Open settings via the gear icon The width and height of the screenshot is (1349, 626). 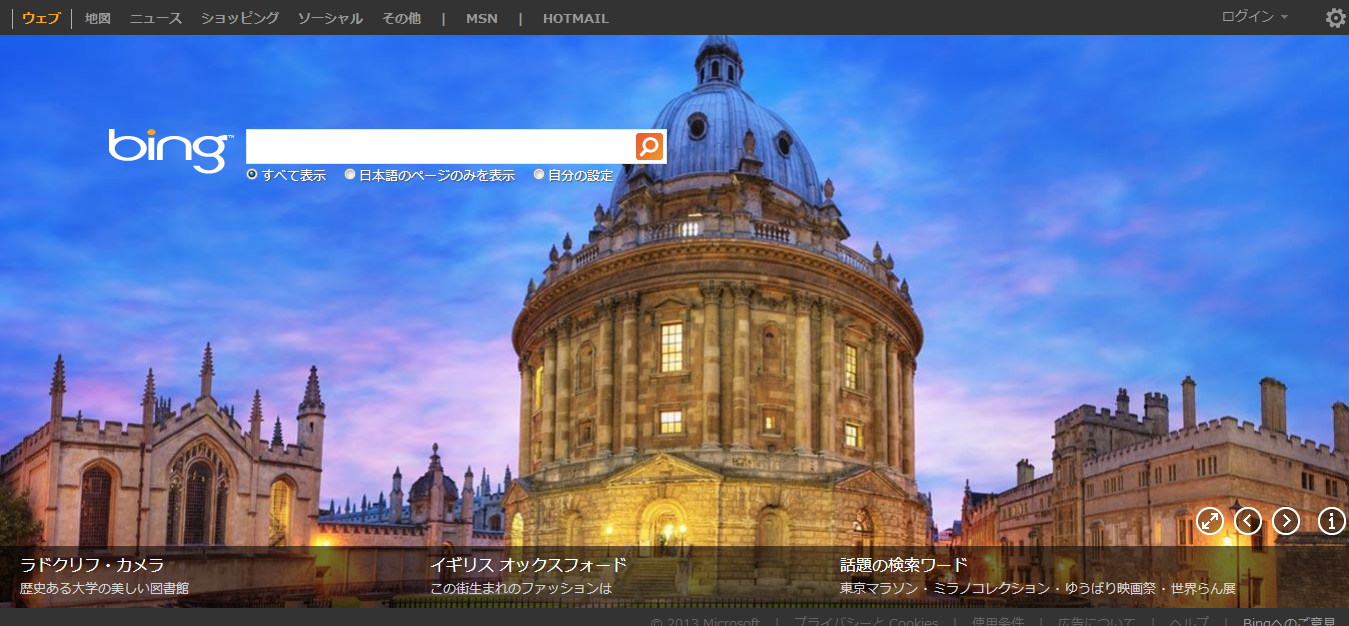[x=1335, y=18]
